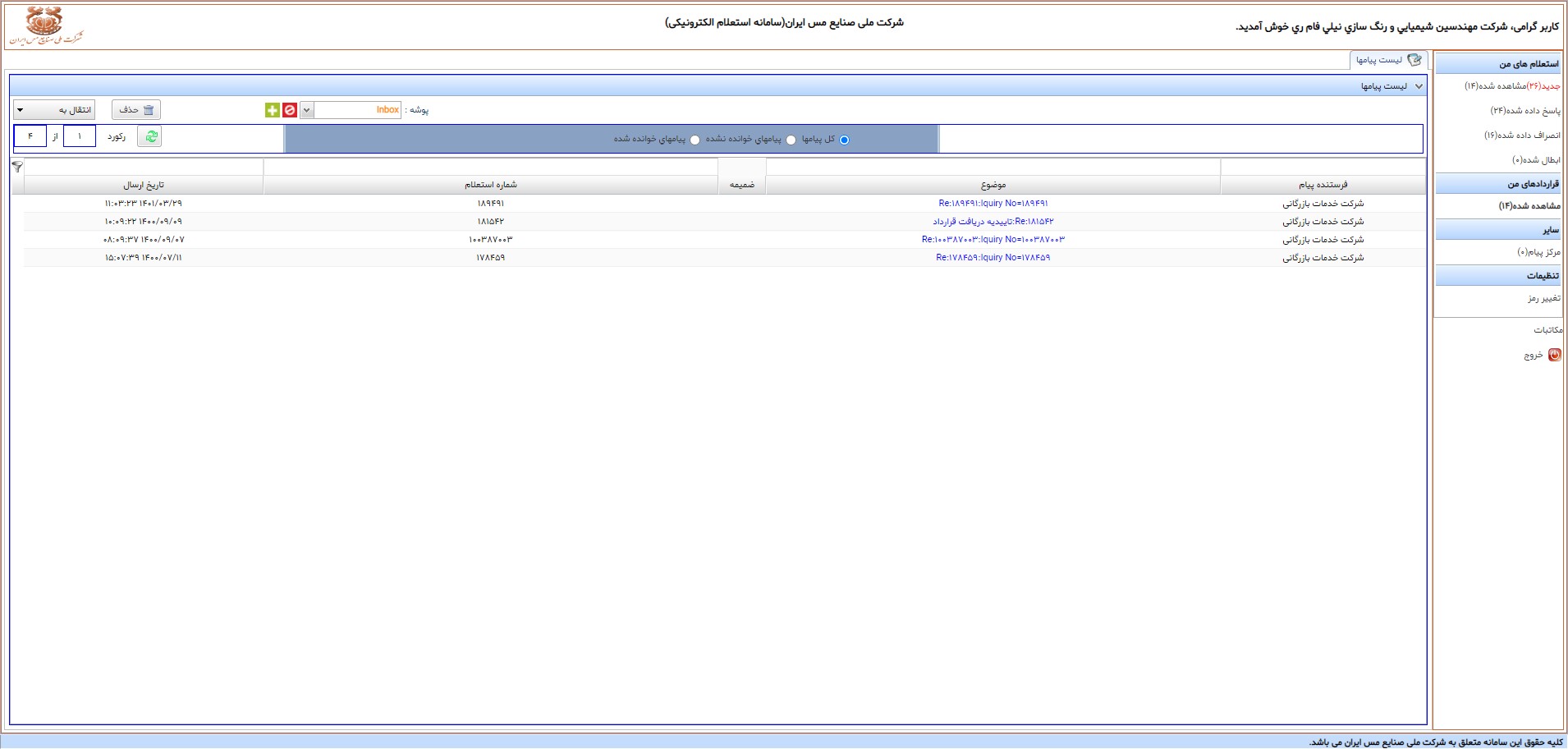Switch to the لیست پیامها tab

point(1389,60)
